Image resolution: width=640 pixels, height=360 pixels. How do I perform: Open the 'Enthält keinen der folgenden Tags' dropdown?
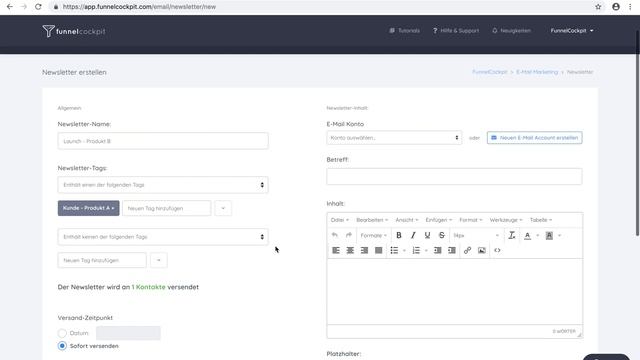tap(163, 237)
